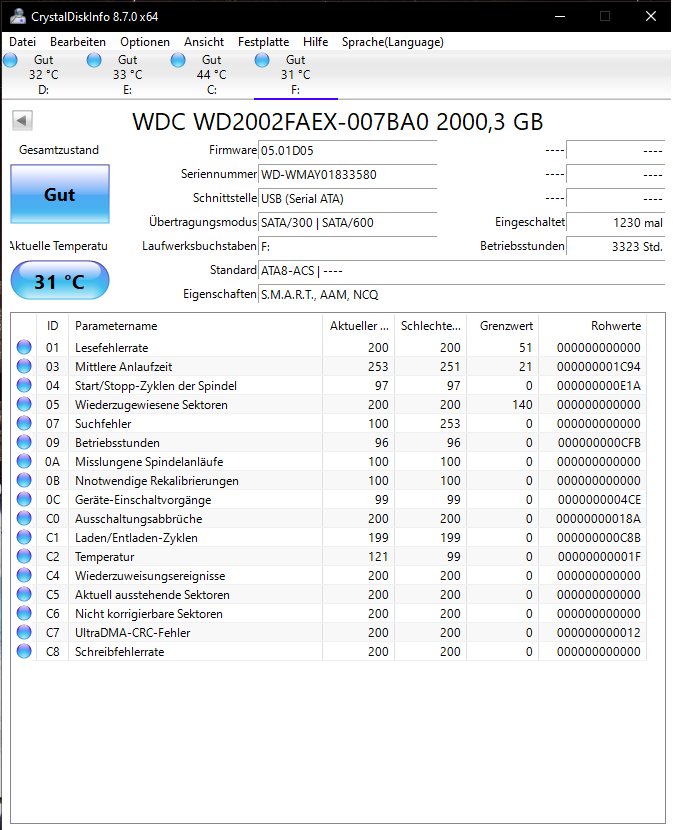Image resolution: width=673 pixels, height=830 pixels.
Task: Click raw value 000000000E1A
Action: 599,386
